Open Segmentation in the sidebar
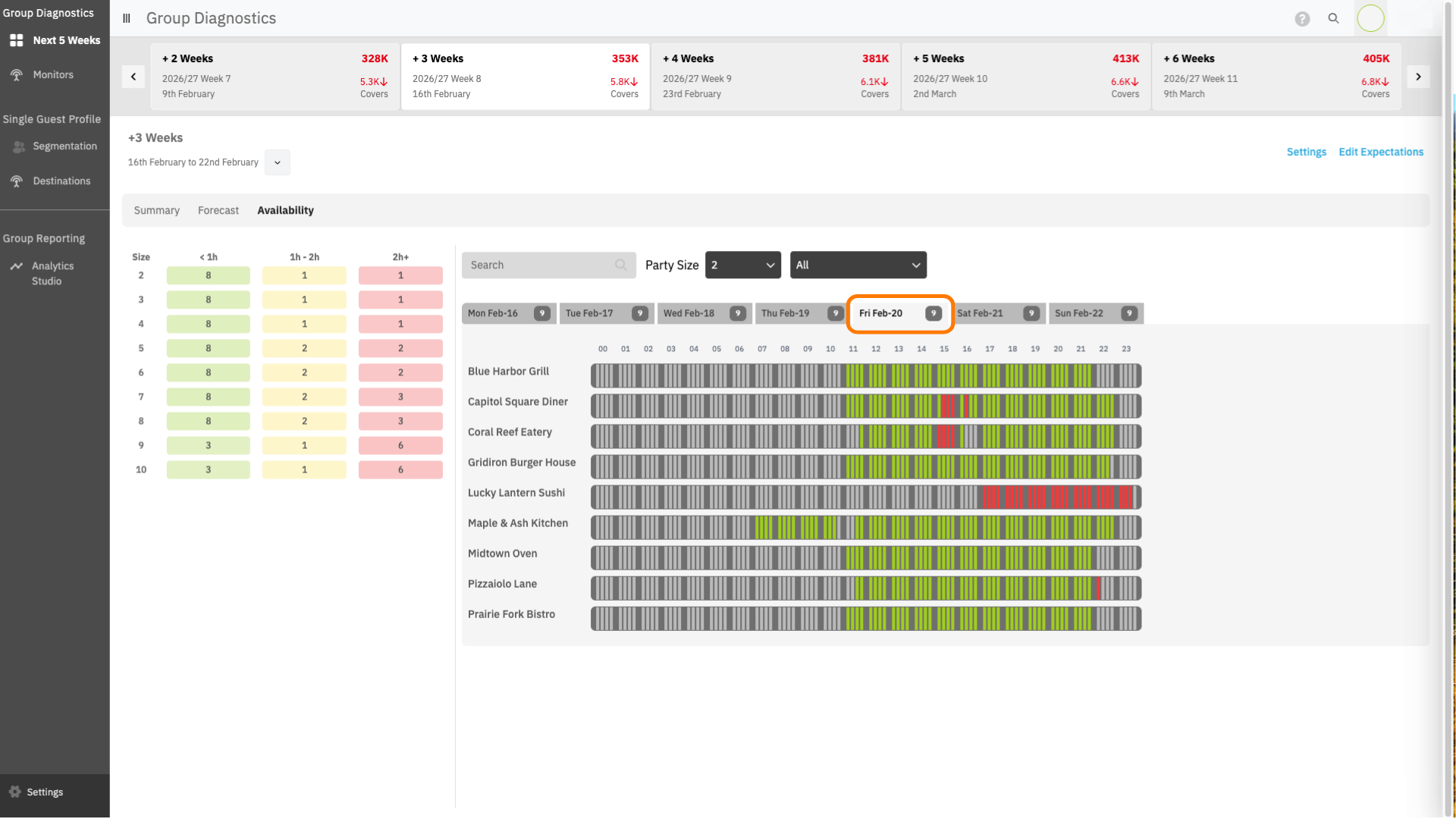 64,146
